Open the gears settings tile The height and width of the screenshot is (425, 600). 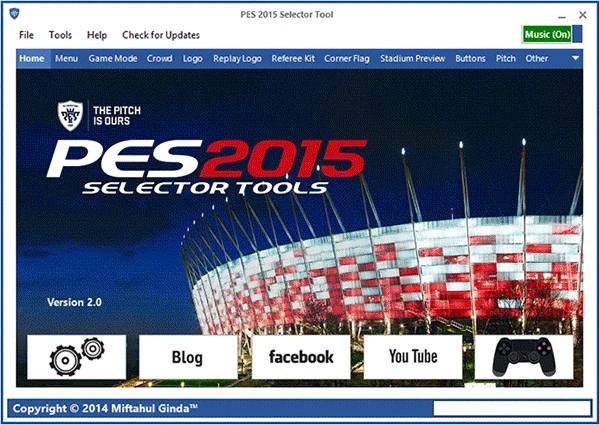77,357
